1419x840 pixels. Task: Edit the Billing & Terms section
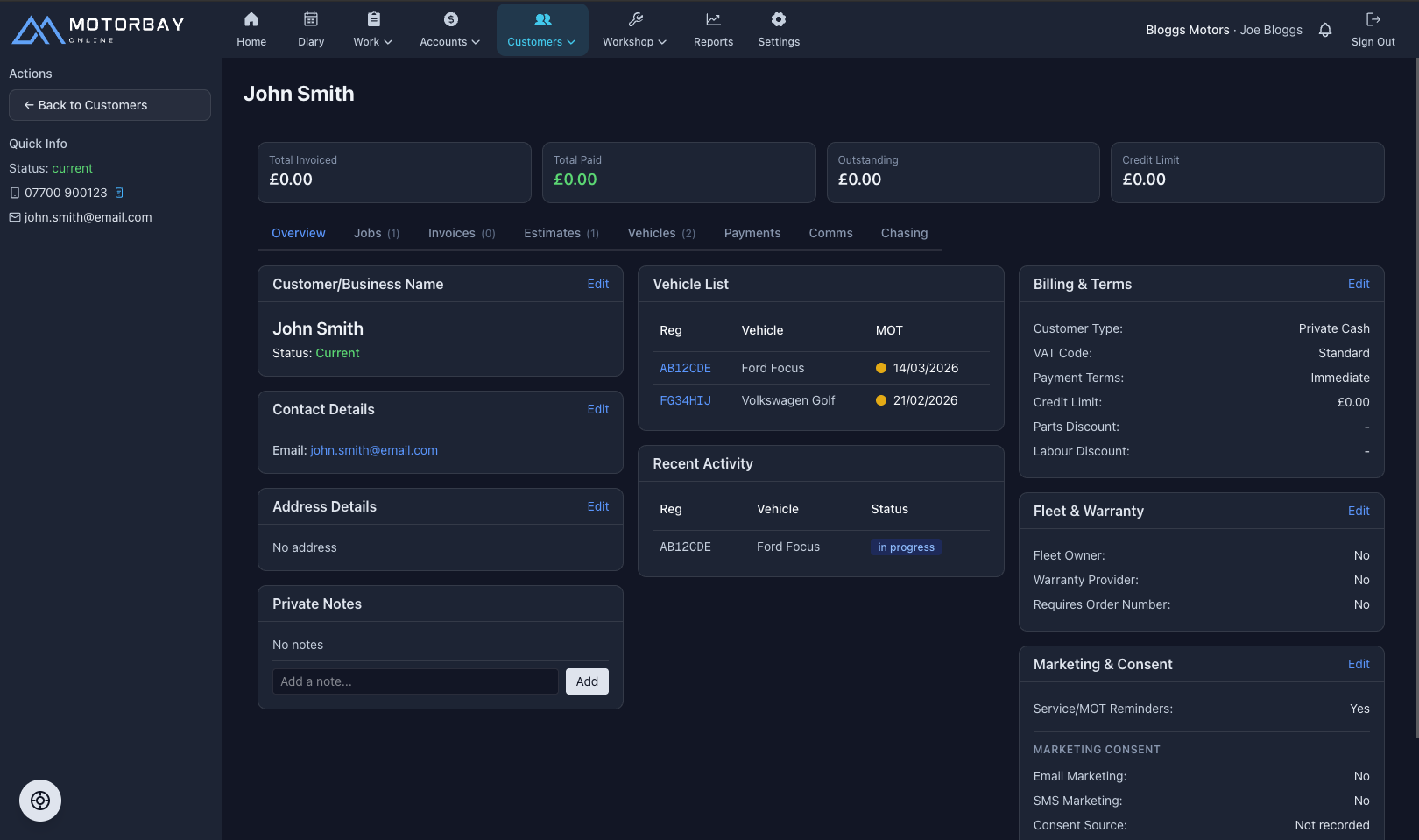[1358, 284]
